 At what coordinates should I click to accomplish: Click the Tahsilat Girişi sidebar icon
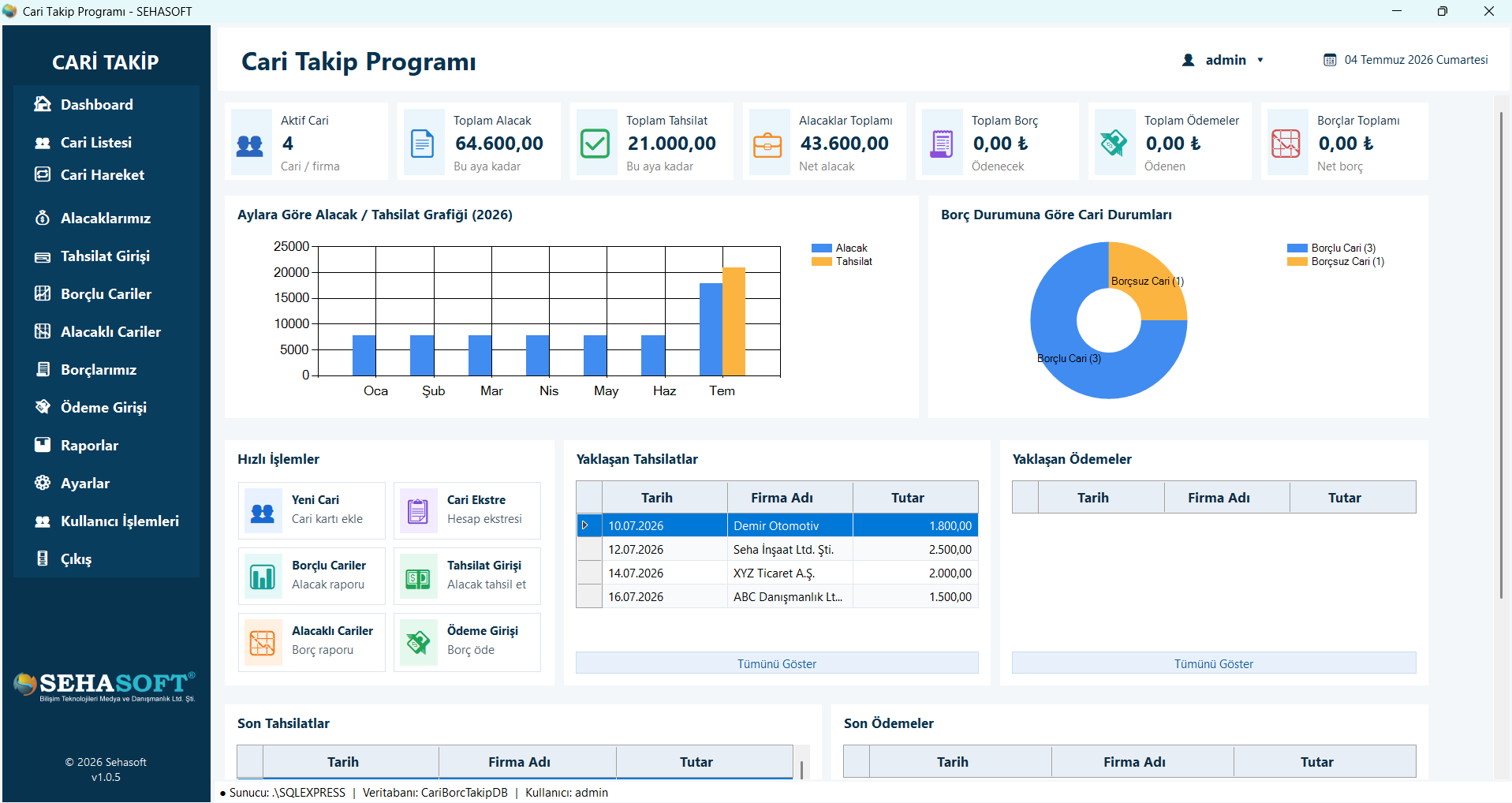point(43,256)
